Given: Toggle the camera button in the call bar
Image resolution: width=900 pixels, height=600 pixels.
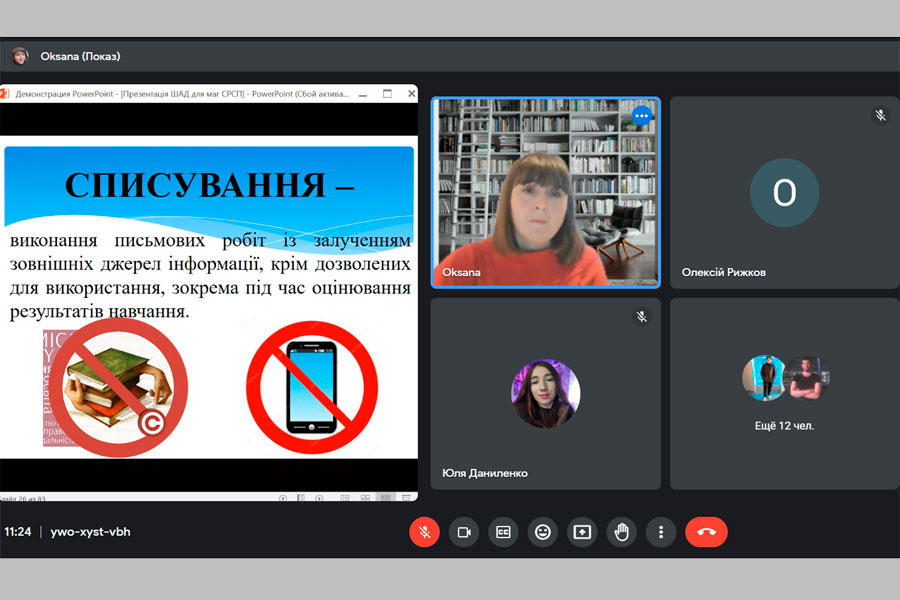Looking at the screenshot, I should tap(464, 532).
